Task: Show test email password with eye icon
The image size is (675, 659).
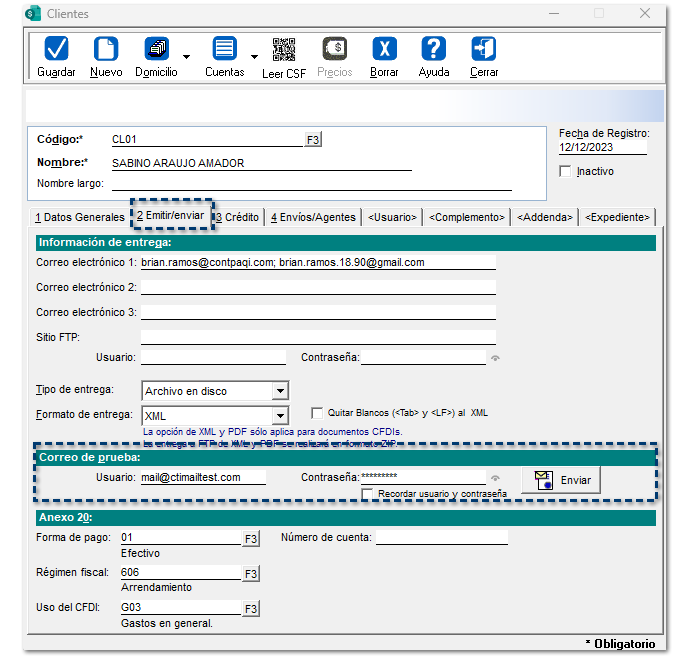Action: coord(495,478)
